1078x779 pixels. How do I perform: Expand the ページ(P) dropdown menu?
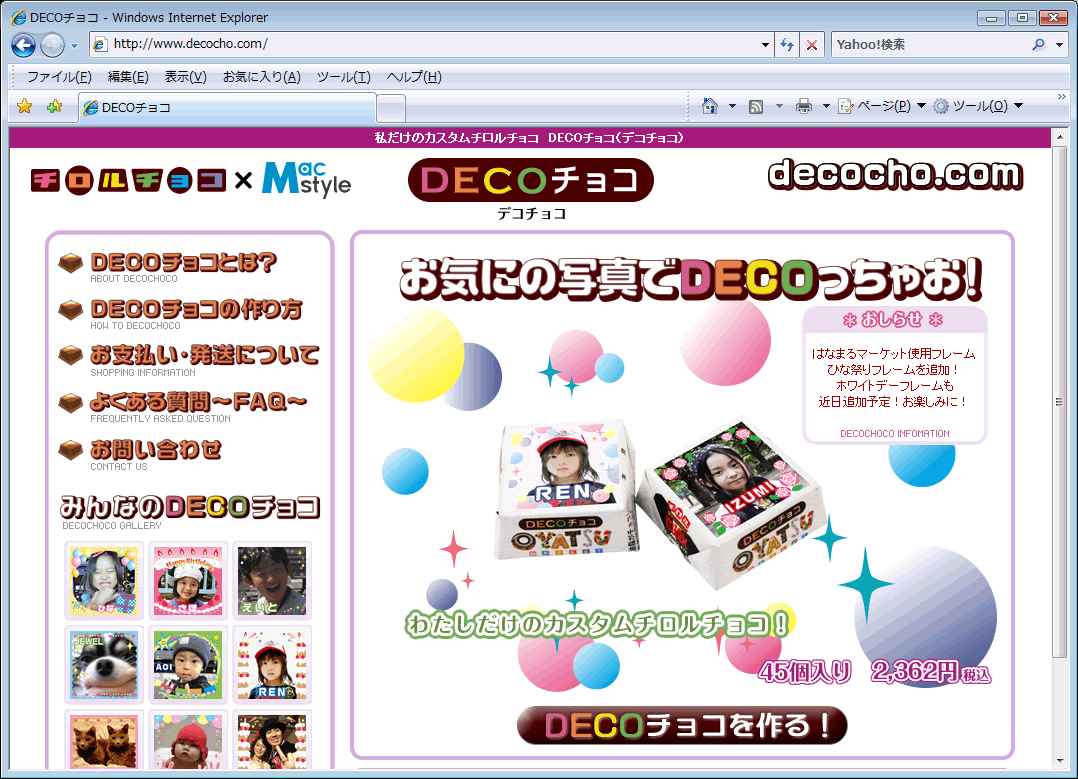(x=880, y=106)
